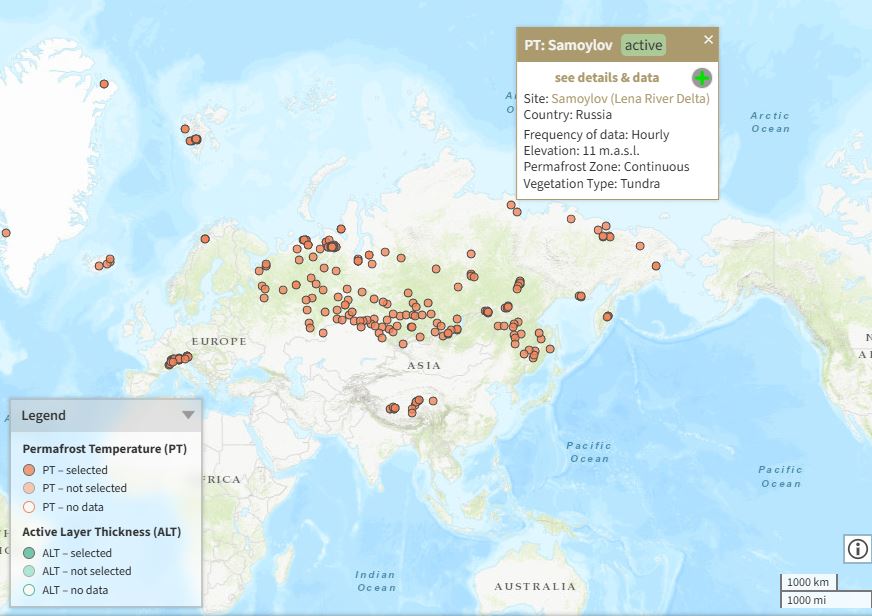Click the 1000 km scale bar
This screenshot has width=872, height=616.
coord(808,582)
